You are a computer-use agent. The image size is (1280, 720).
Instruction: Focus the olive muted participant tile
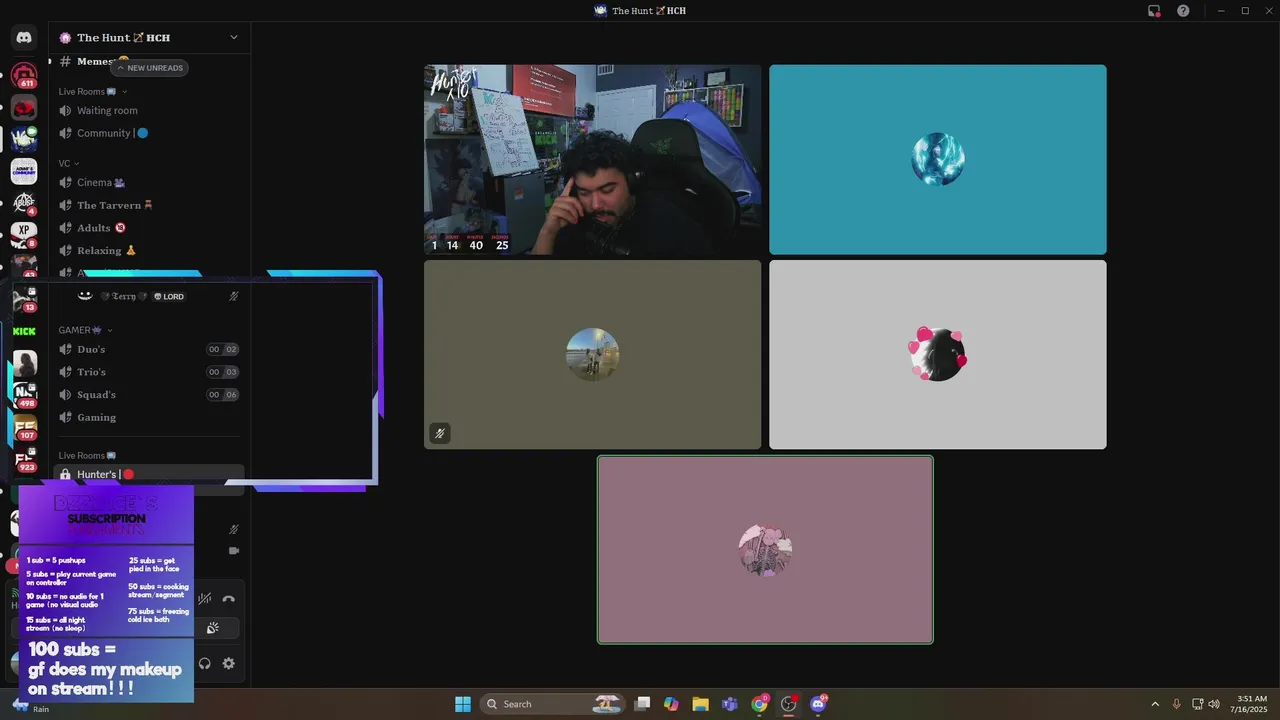(x=592, y=355)
